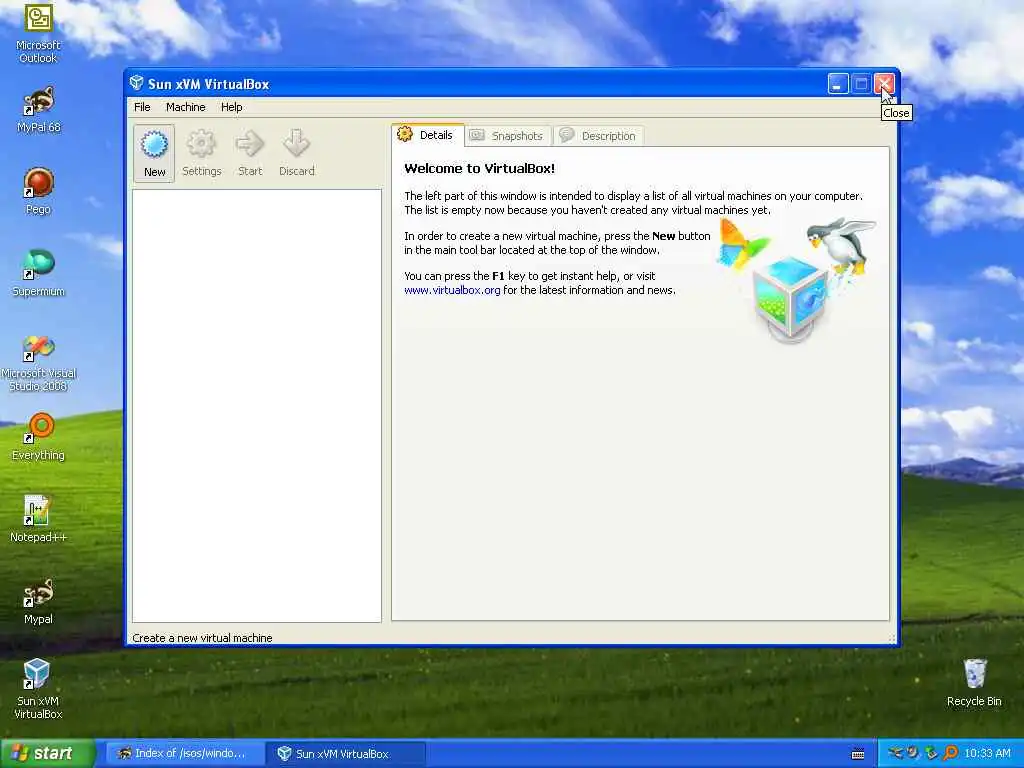Click the Welcome to VirtualBox! heading
This screenshot has width=1024, height=768.
pos(479,168)
